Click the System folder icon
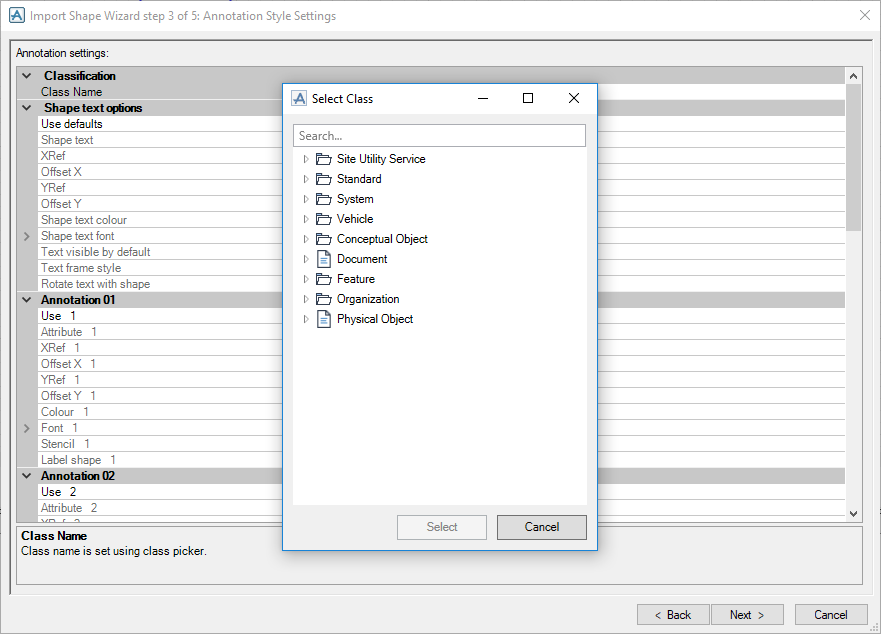 tap(323, 199)
